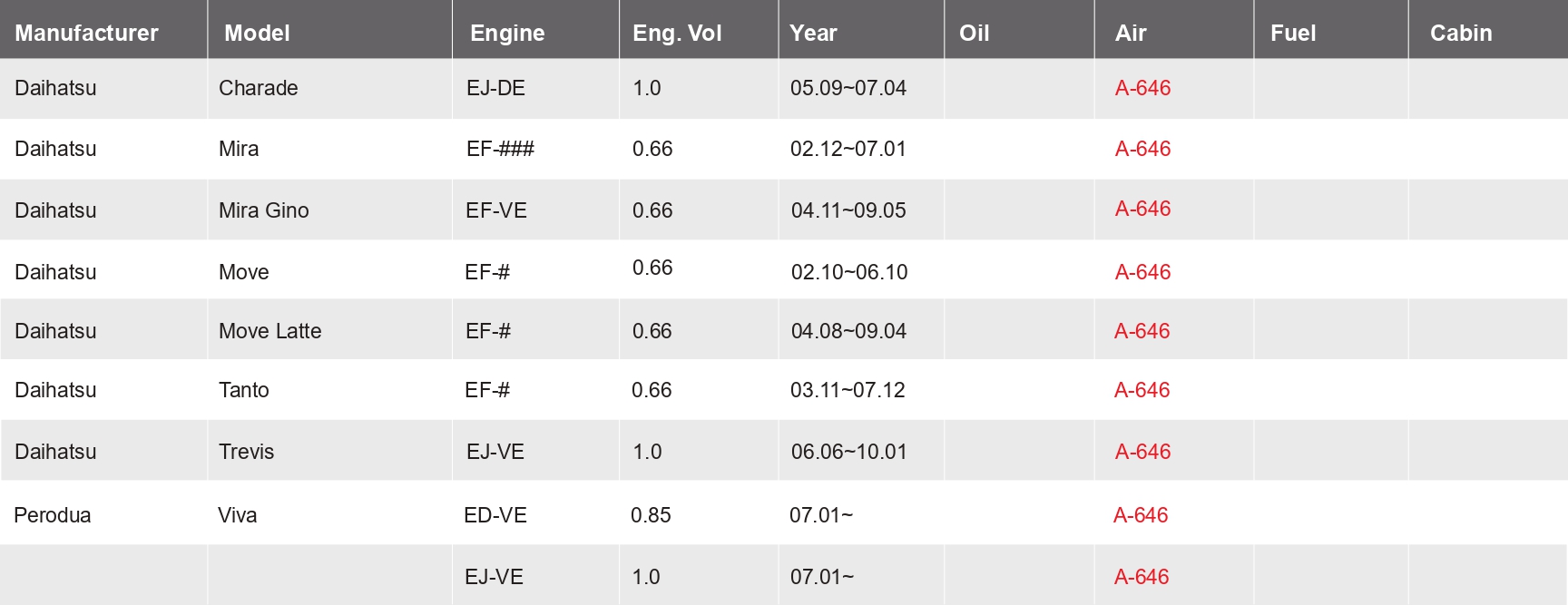
Task: Click the Mira Gino model cell
Action: (263, 210)
